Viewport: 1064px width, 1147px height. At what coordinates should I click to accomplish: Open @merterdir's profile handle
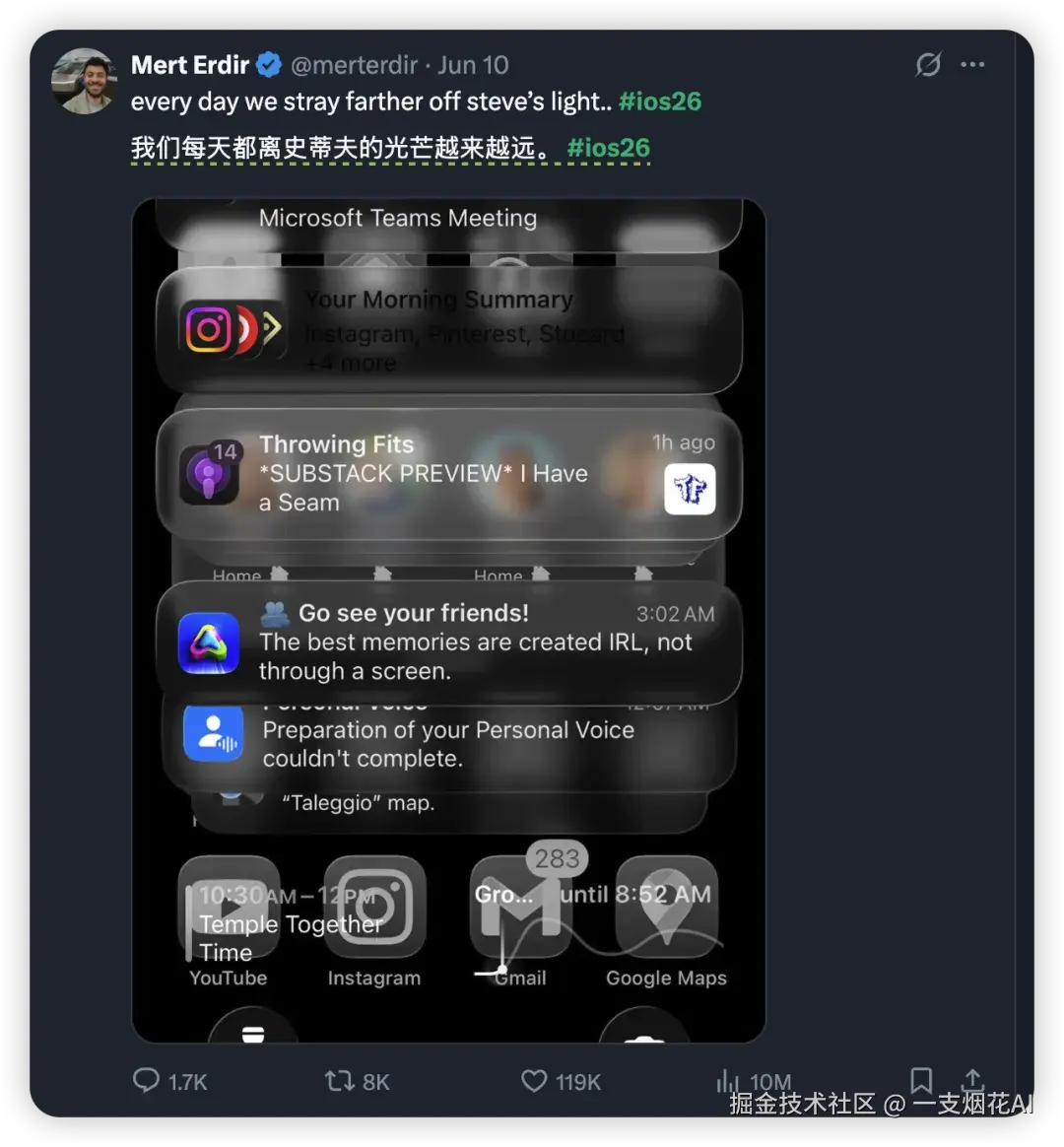357,64
